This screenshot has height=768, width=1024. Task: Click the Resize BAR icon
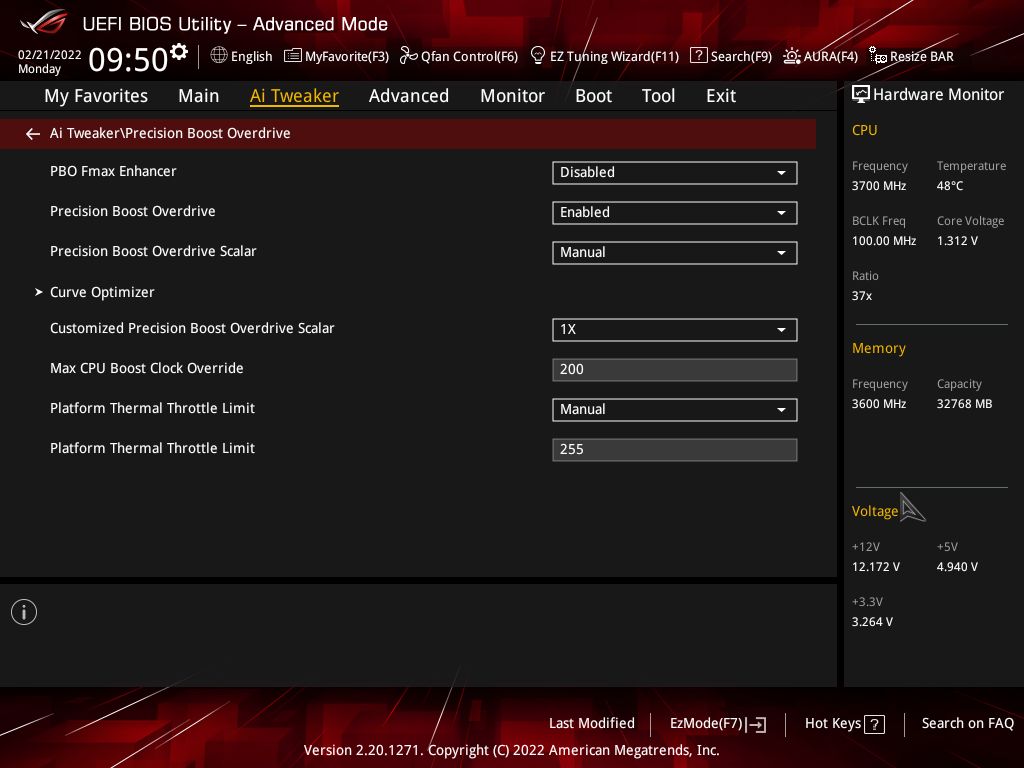pyautogui.click(x=878, y=56)
